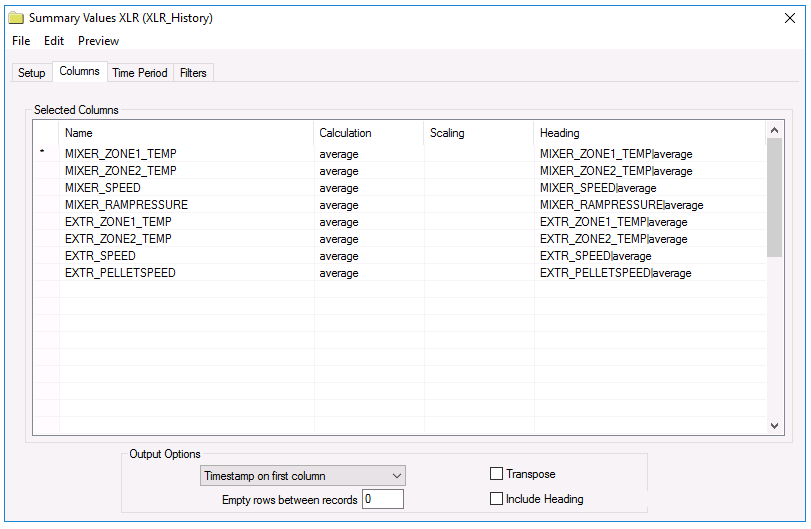Click the EXTR_ZONE2_TEMP|average heading cell
Image resolution: width=811 pixels, height=529 pixels.
point(650,239)
